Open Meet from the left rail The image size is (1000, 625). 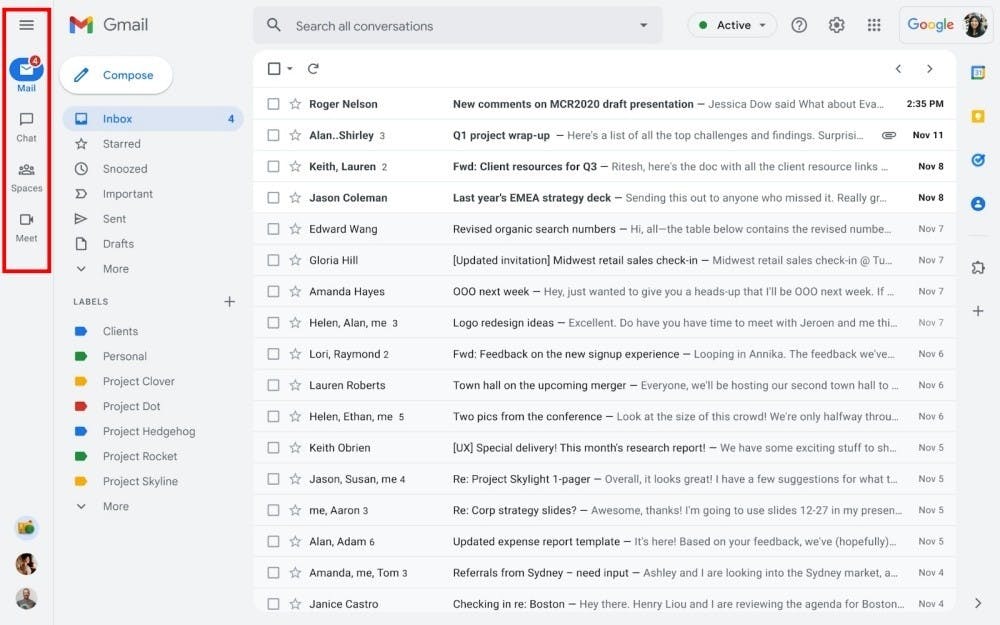26,225
